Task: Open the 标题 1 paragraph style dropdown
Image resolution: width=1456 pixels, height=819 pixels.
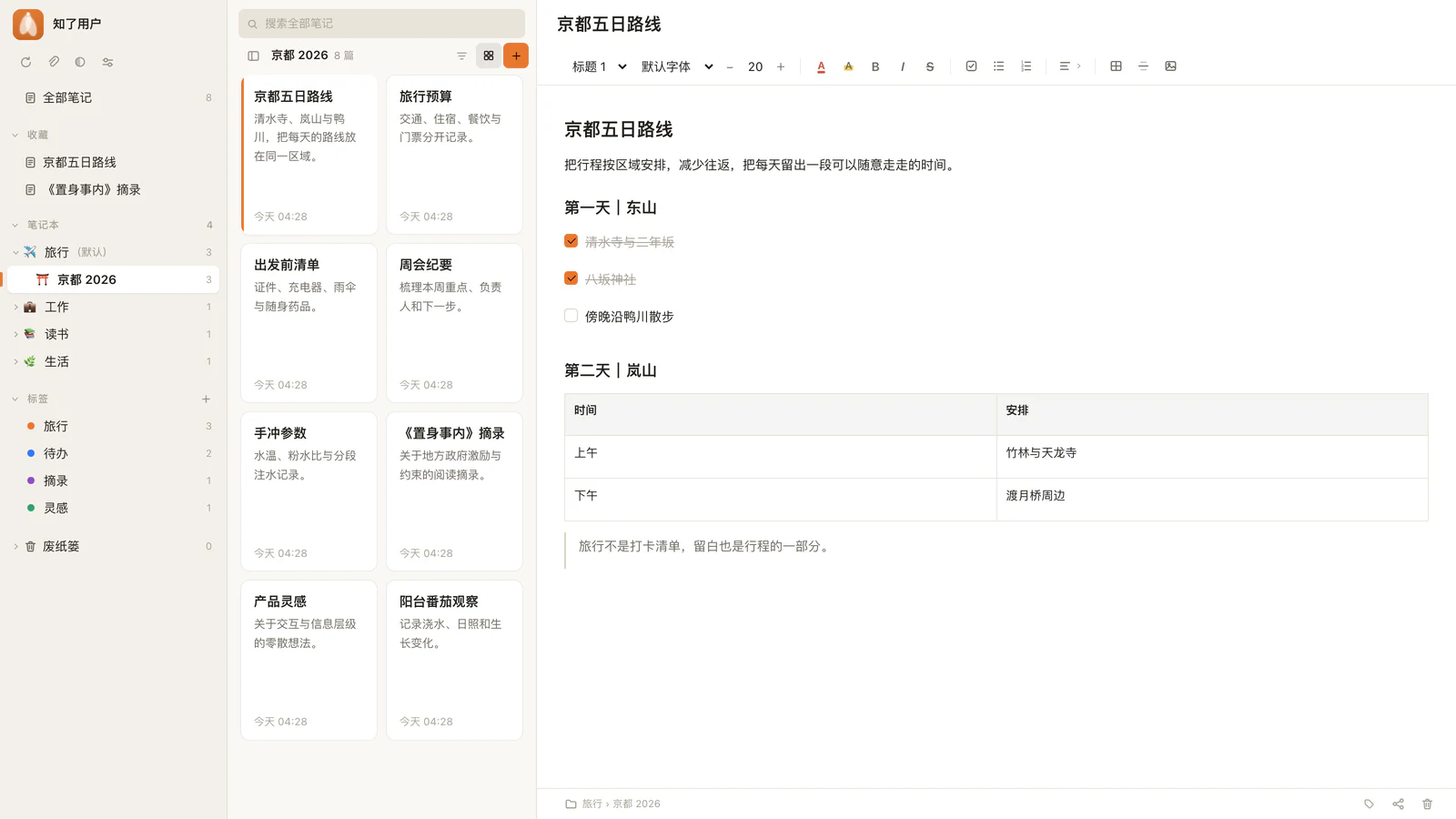Action: (x=599, y=66)
